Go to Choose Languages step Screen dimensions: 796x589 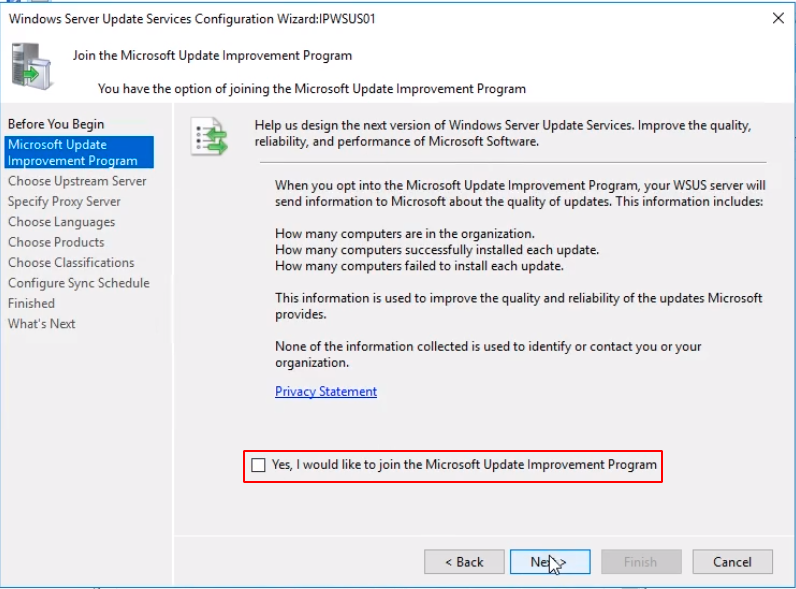pos(61,222)
